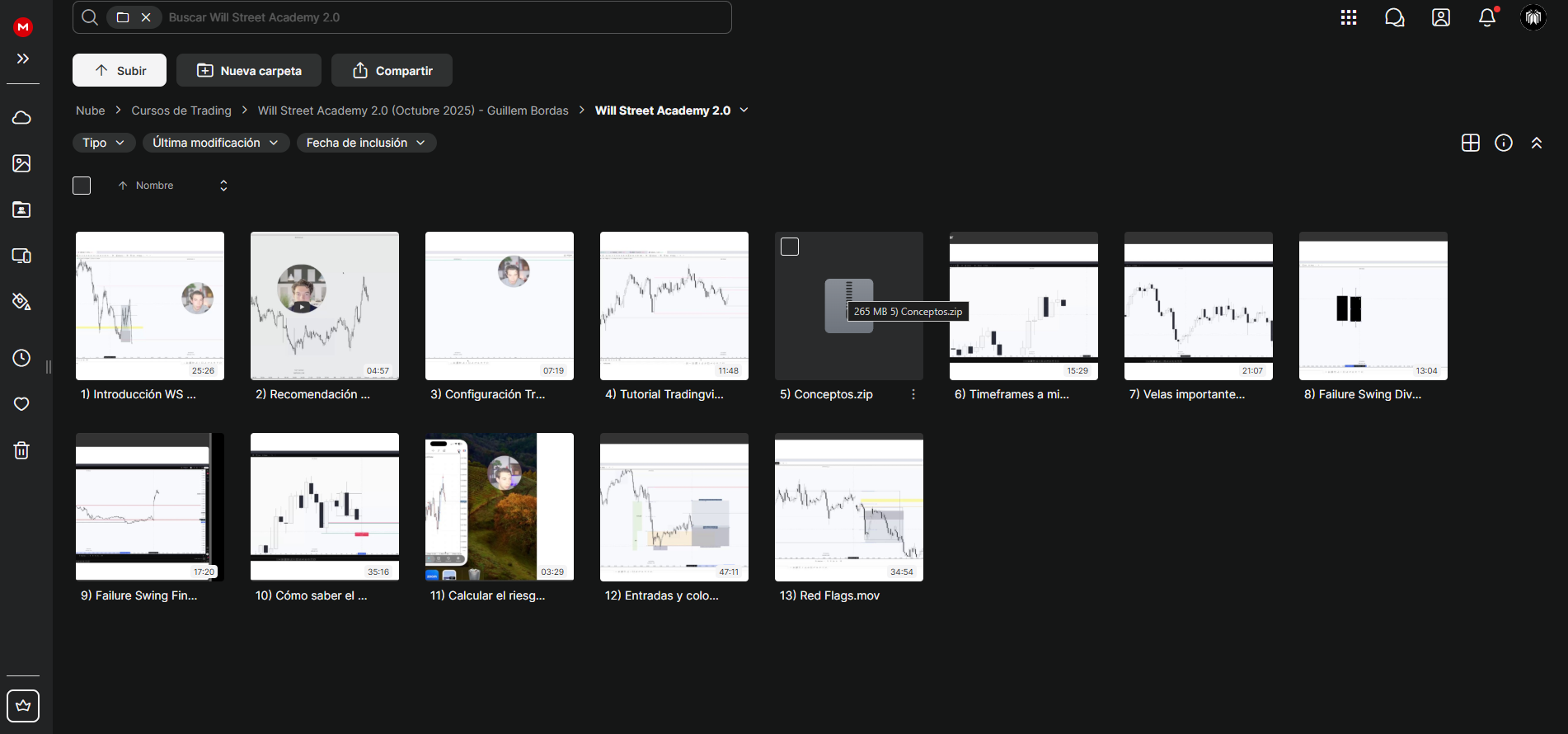Open the Fecha de inclusión dropdown
The width and height of the screenshot is (1568, 734).
pyautogui.click(x=366, y=143)
